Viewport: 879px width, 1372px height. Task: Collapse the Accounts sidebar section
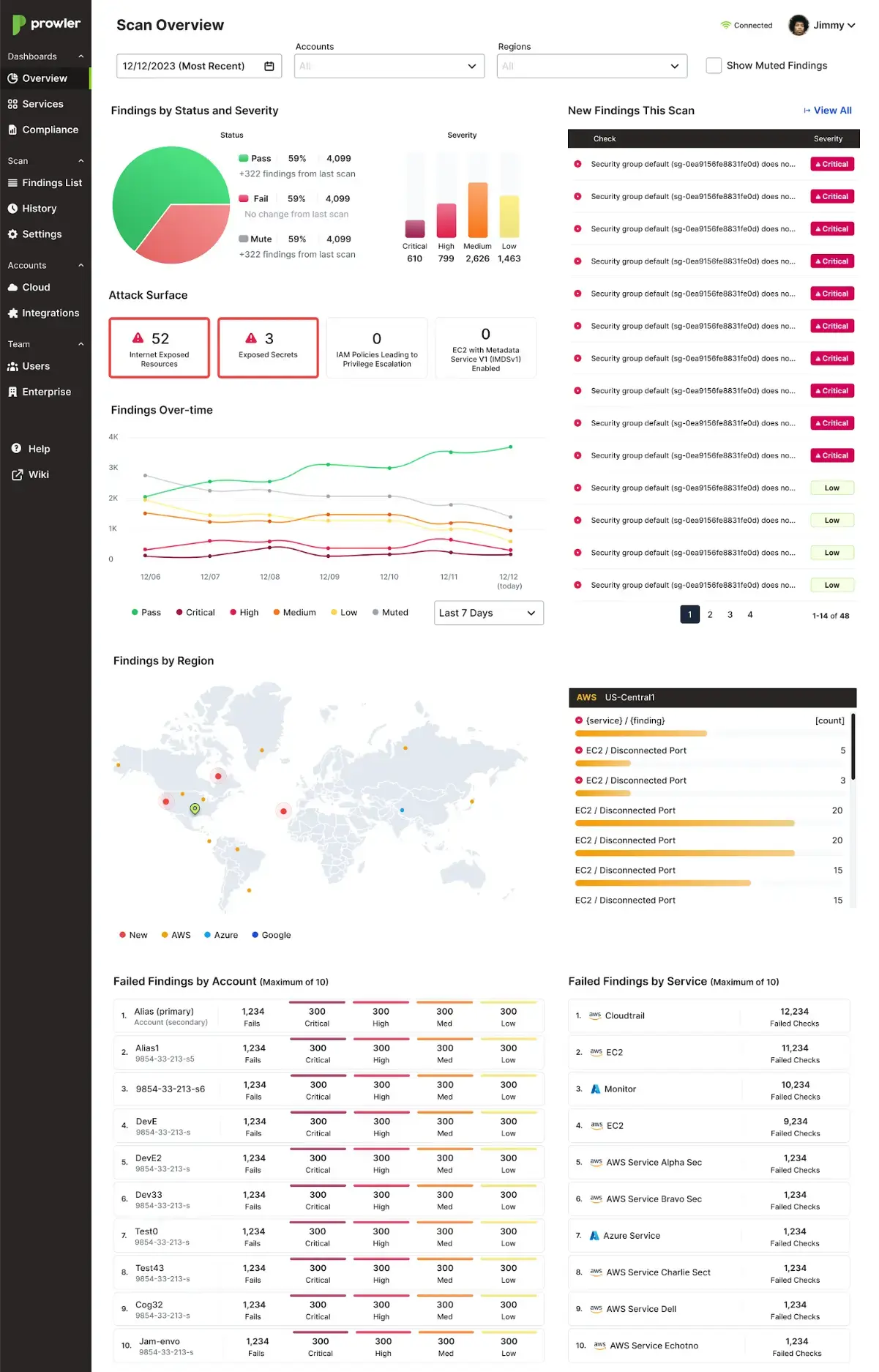point(81,265)
